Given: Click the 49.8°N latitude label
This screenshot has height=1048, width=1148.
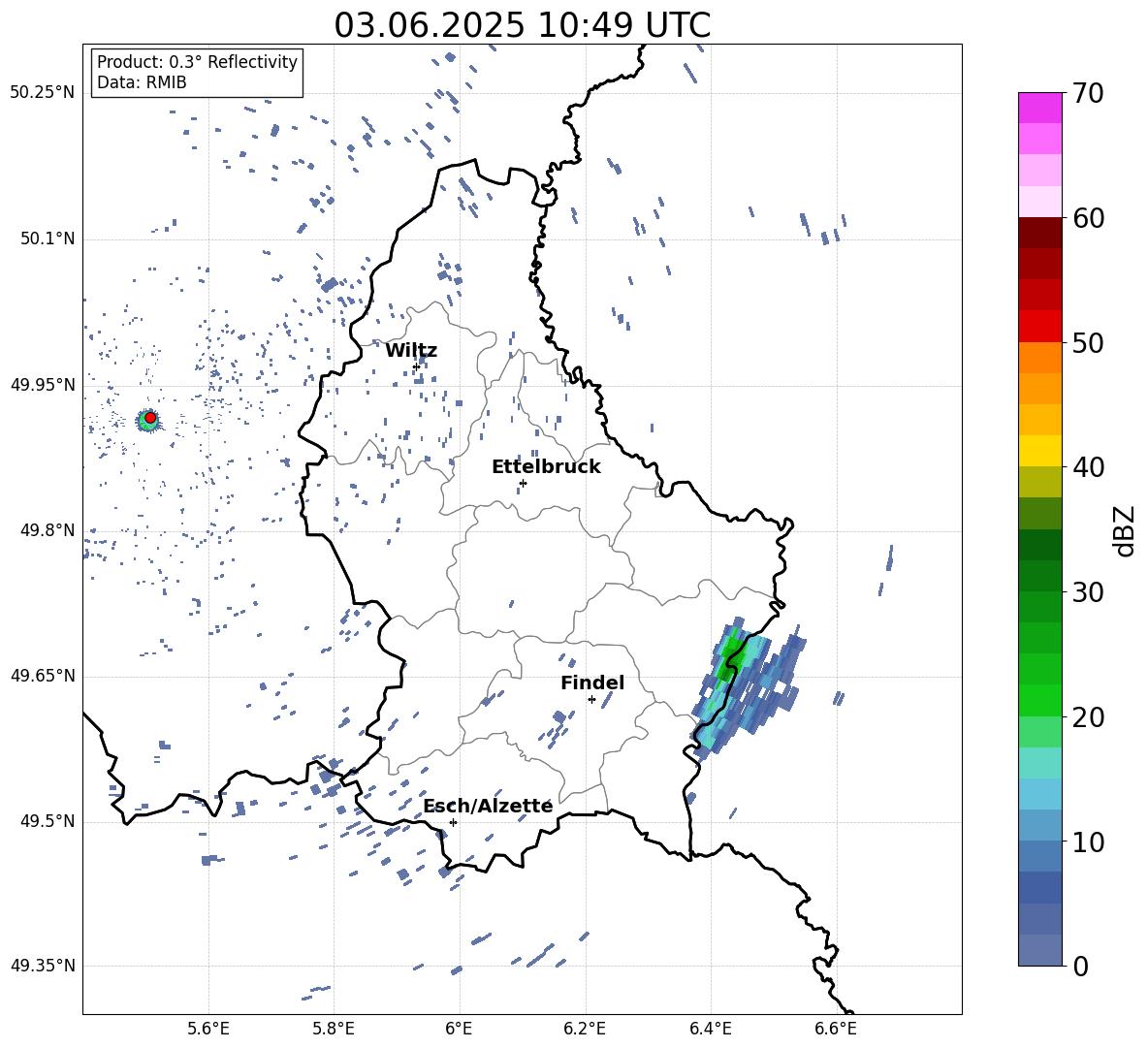Looking at the screenshot, I should tap(47, 530).
